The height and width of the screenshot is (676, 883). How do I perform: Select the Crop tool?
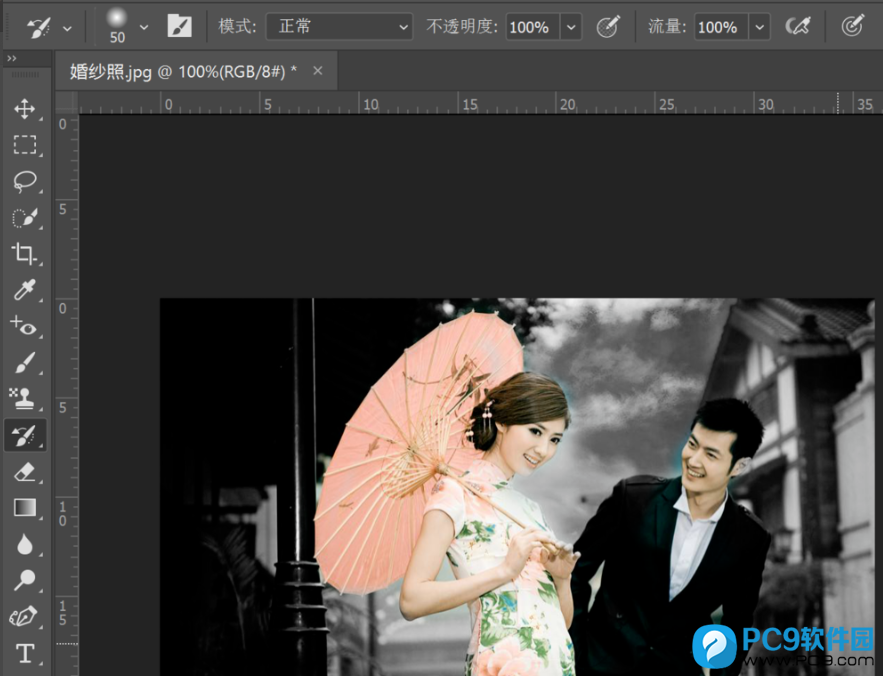tap(25, 254)
